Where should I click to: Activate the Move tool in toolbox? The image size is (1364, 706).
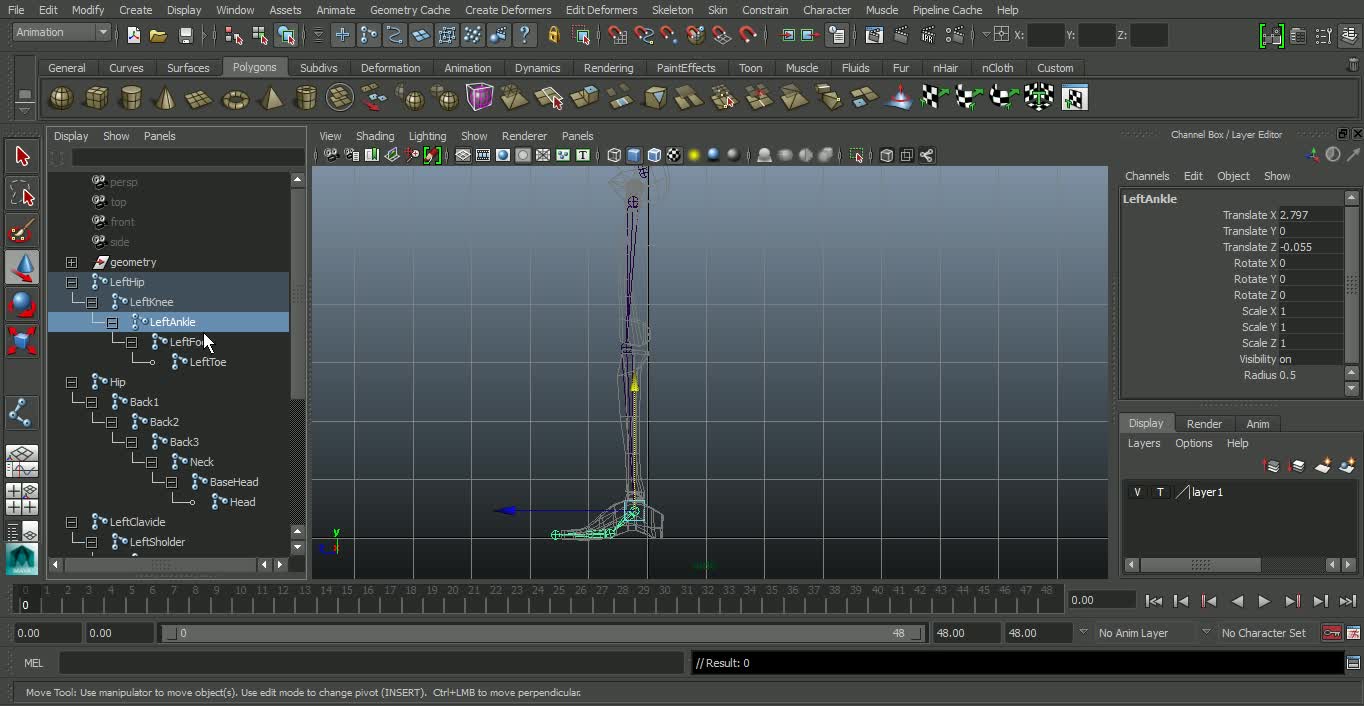(x=22, y=267)
